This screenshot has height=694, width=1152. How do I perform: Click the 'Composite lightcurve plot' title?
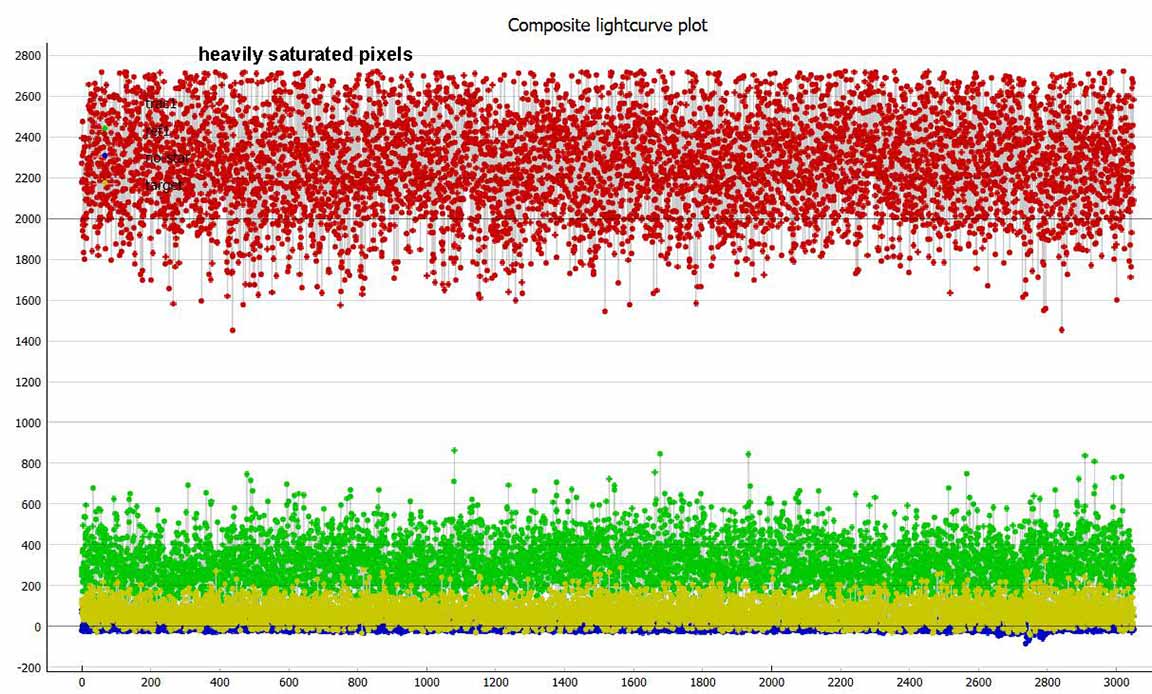coord(608,25)
